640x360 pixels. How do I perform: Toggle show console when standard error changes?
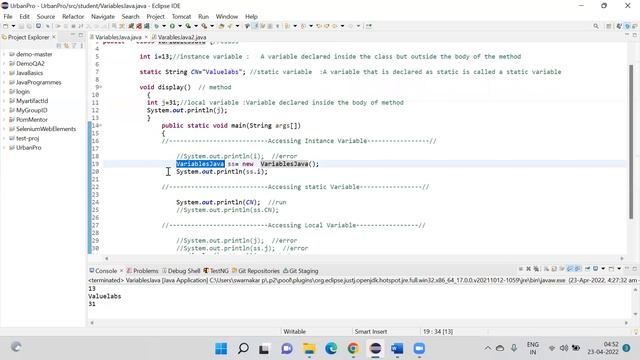(578, 269)
